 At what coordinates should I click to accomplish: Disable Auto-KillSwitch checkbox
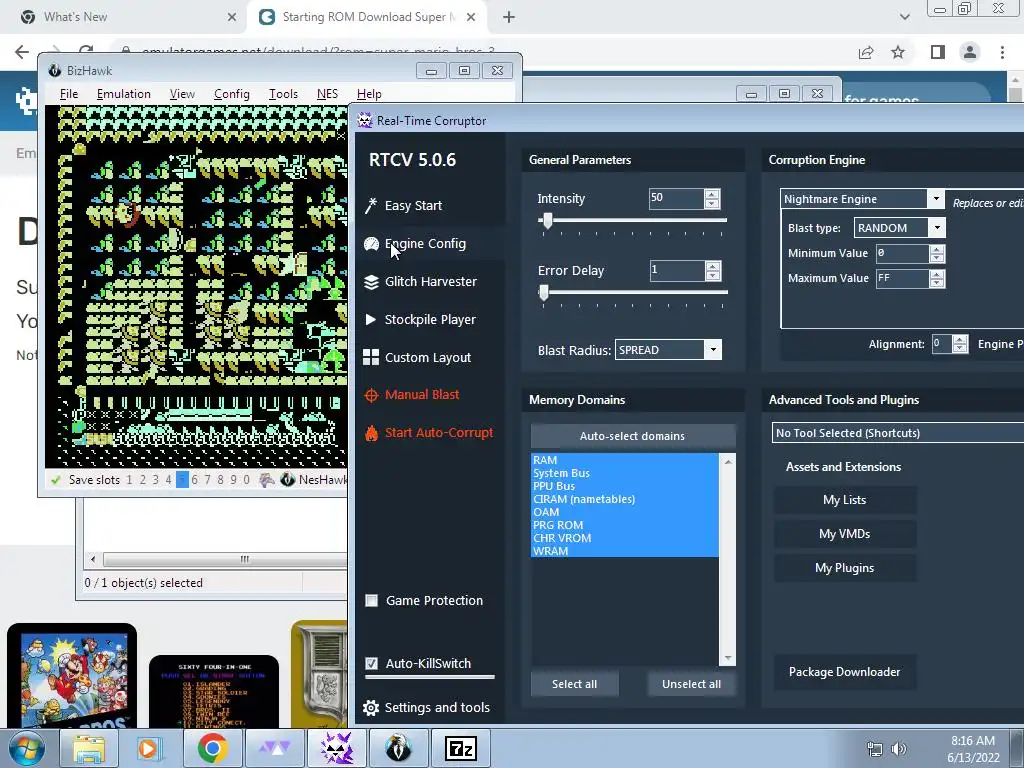(x=372, y=664)
